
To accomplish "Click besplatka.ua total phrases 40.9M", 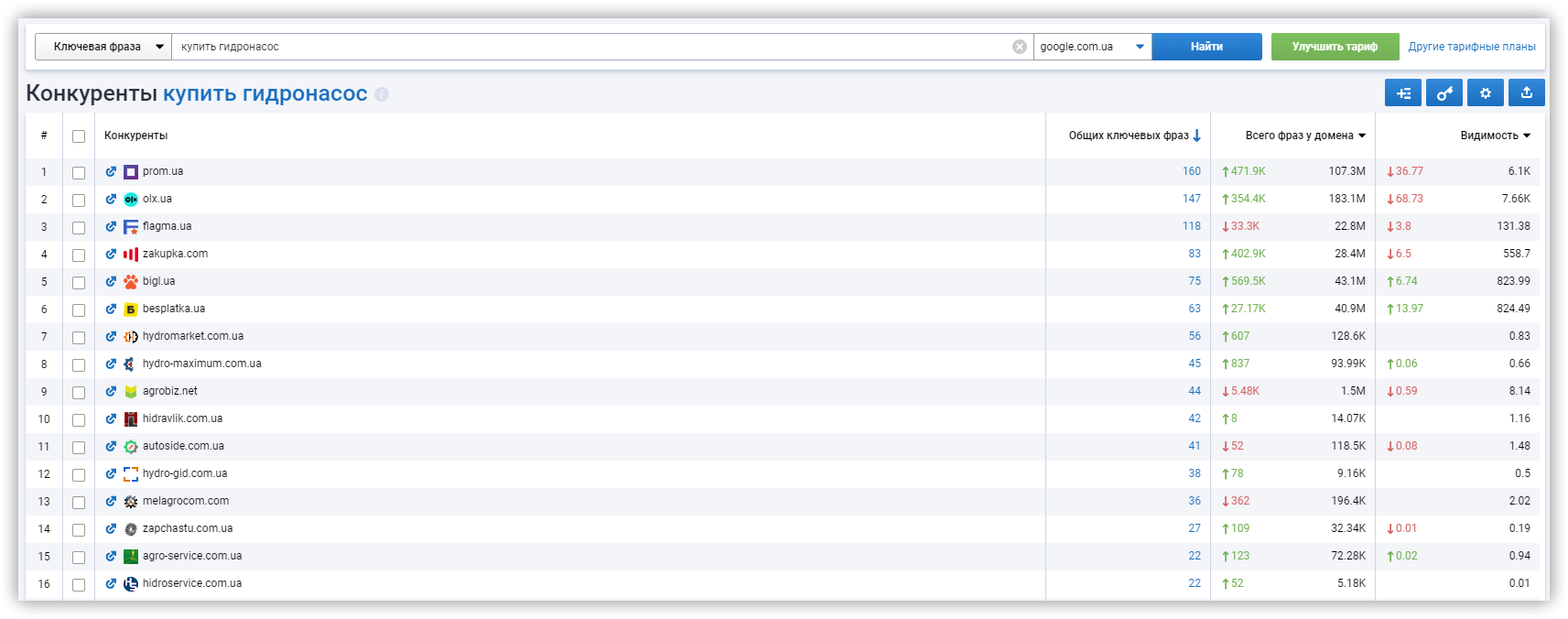I will (x=1349, y=309).
